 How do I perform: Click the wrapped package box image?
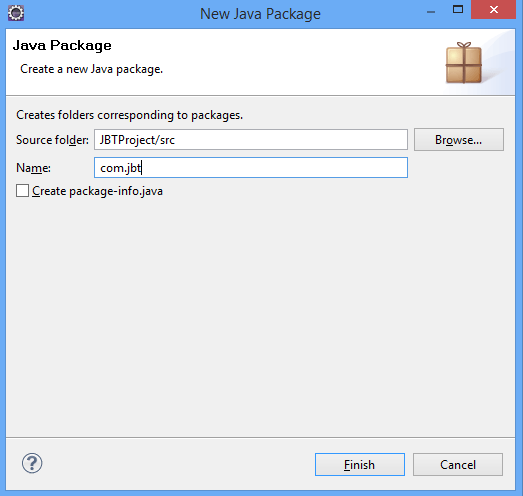tap(464, 62)
